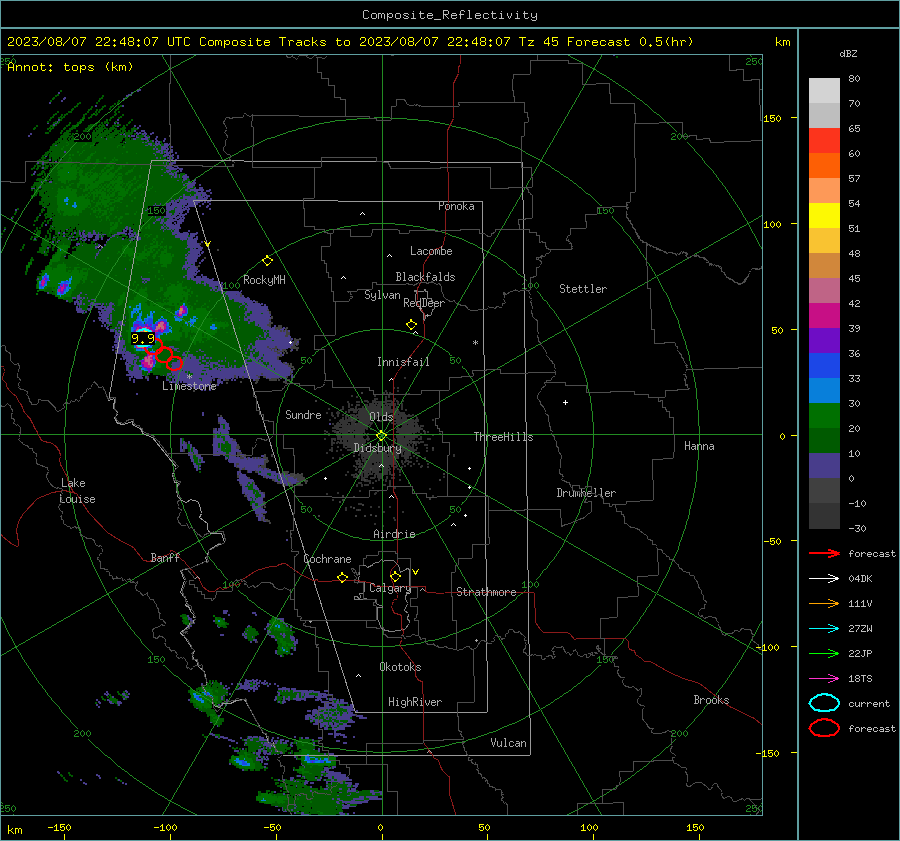900x841 pixels.
Task: Select the HighRiver map label
Action: click(415, 702)
